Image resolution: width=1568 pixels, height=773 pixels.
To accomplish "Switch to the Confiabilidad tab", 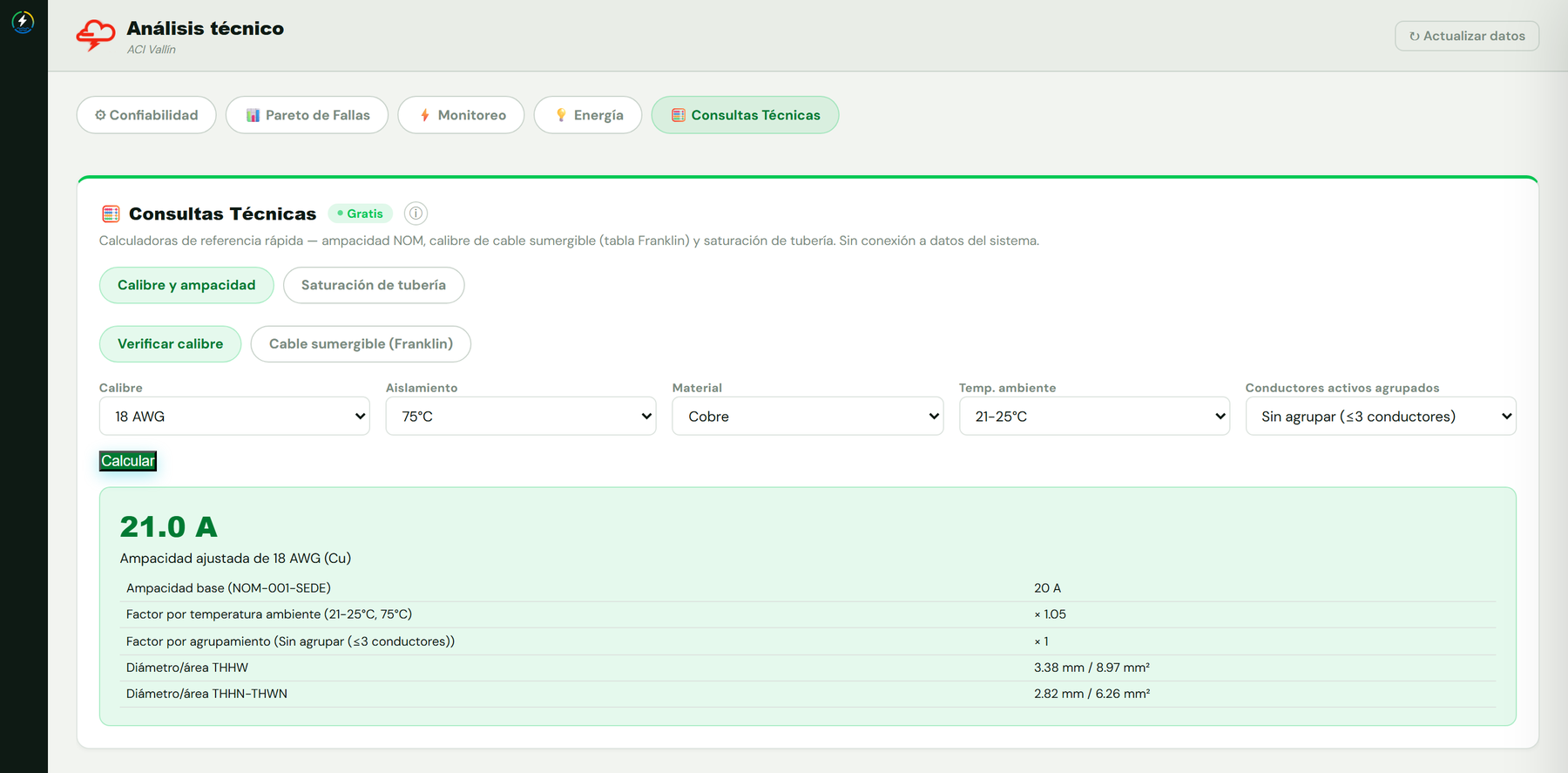I will pos(146,115).
